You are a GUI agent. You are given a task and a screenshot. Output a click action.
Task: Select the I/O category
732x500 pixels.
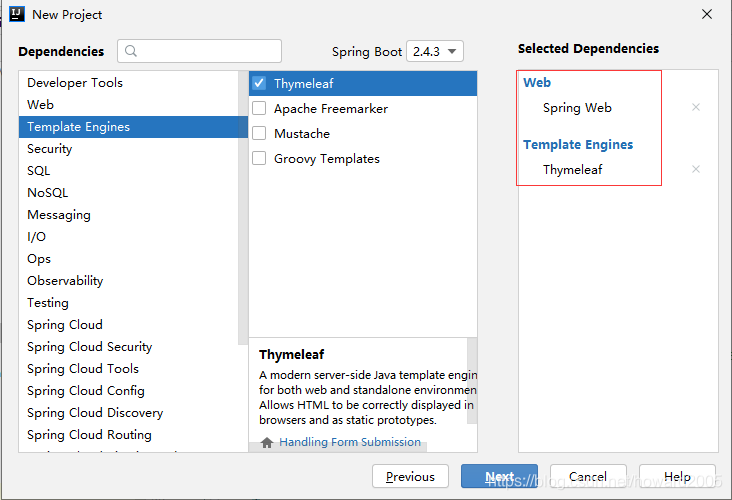(128, 237)
